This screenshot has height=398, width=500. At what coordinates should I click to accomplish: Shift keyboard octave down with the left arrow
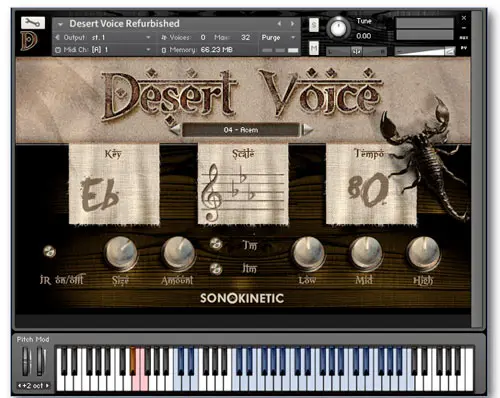point(19,385)
